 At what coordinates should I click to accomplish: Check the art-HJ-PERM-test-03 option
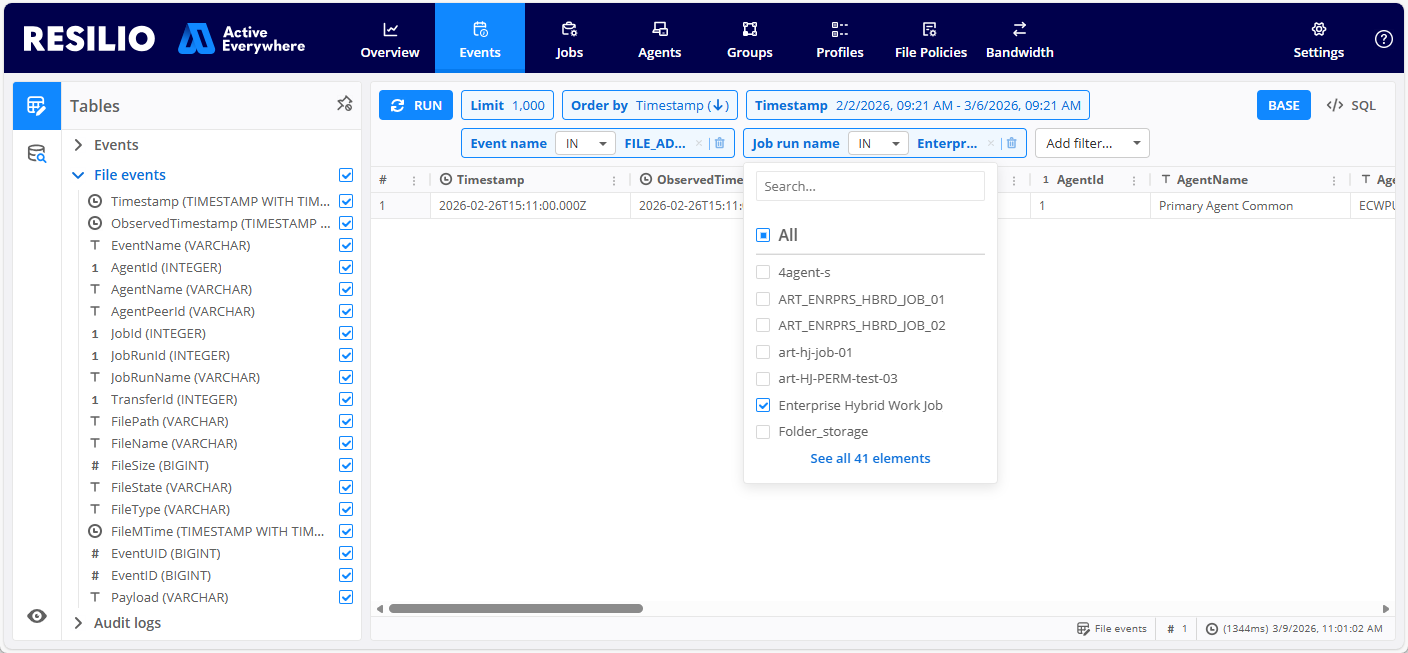click(x=763, y=378)
